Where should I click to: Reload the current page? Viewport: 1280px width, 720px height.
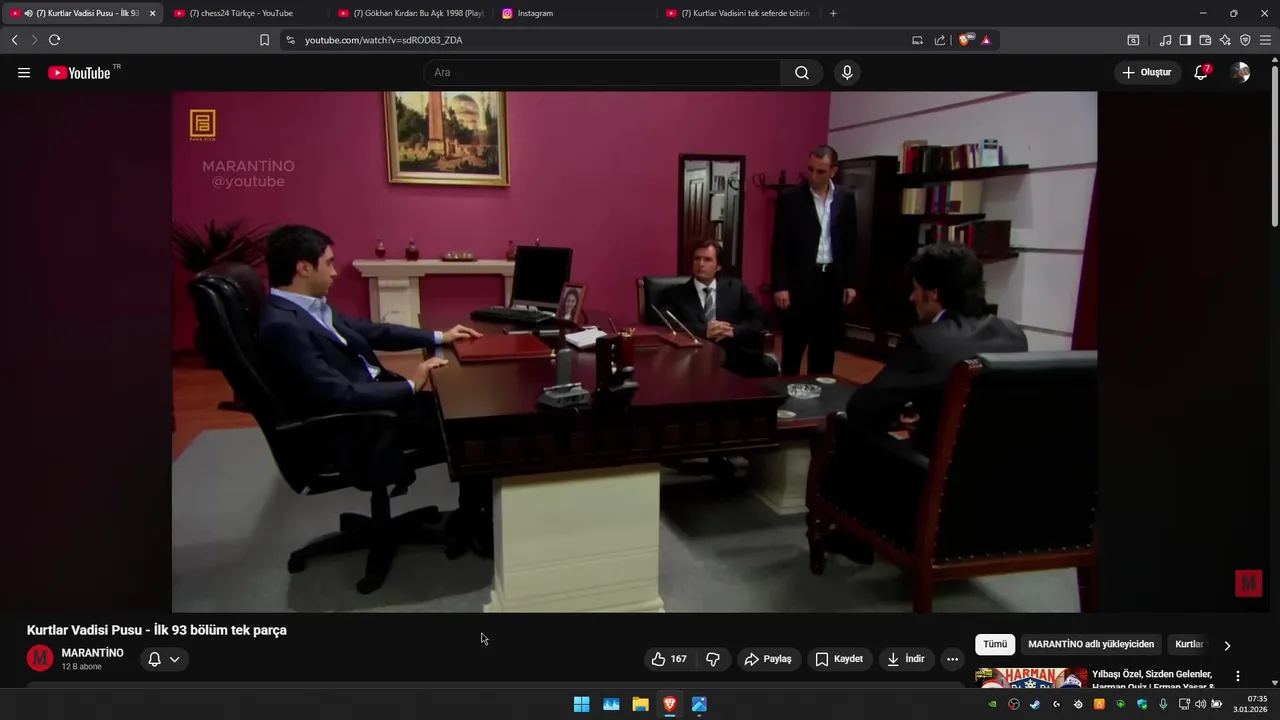[x=54, y=40]
